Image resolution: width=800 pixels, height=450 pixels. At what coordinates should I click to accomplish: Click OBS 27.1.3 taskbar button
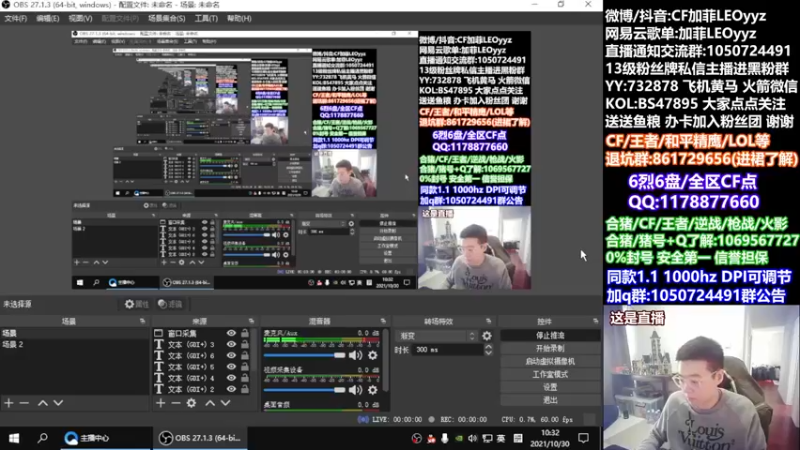coord(199,438)
